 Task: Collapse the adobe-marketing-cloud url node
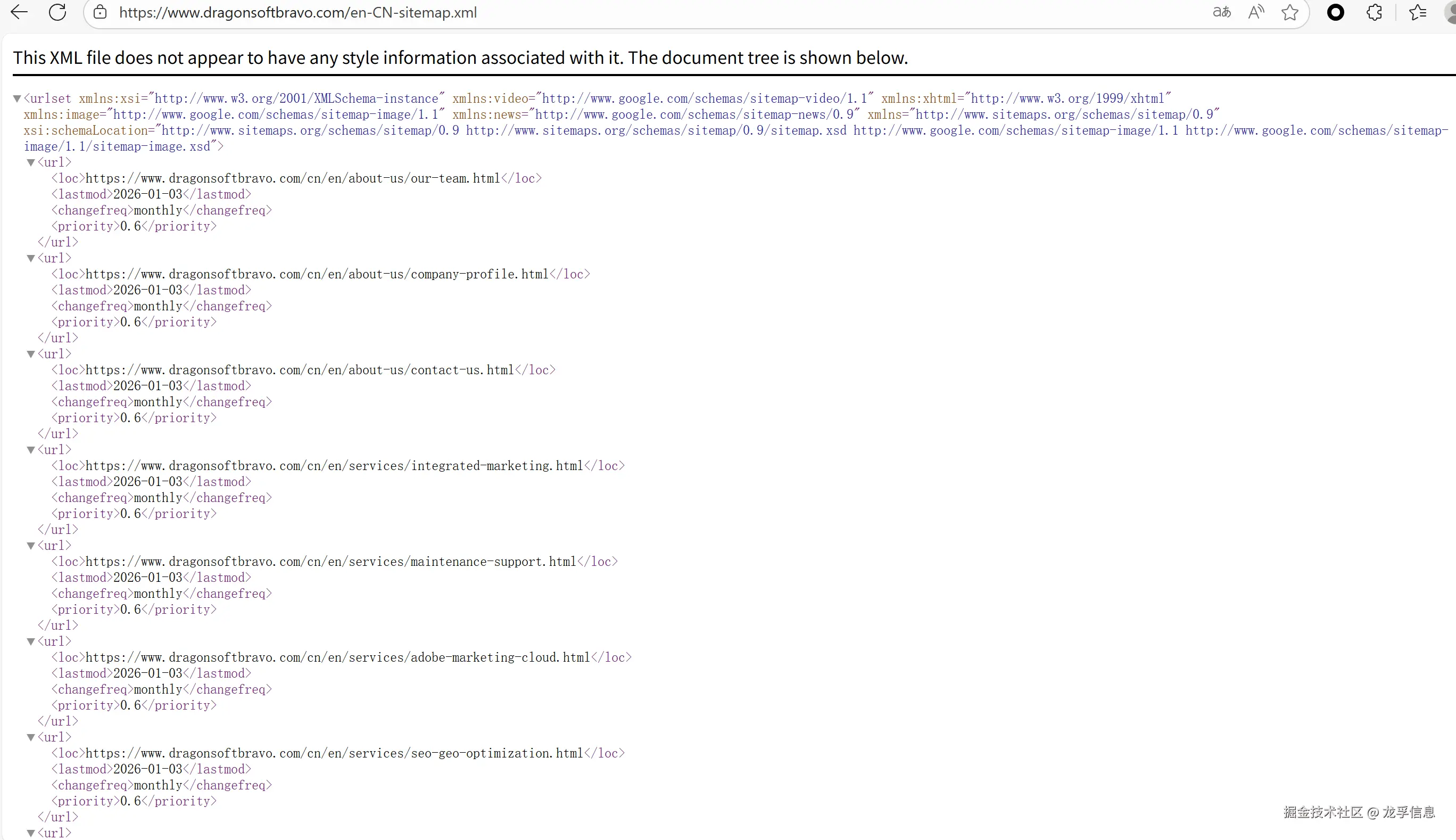30,641
